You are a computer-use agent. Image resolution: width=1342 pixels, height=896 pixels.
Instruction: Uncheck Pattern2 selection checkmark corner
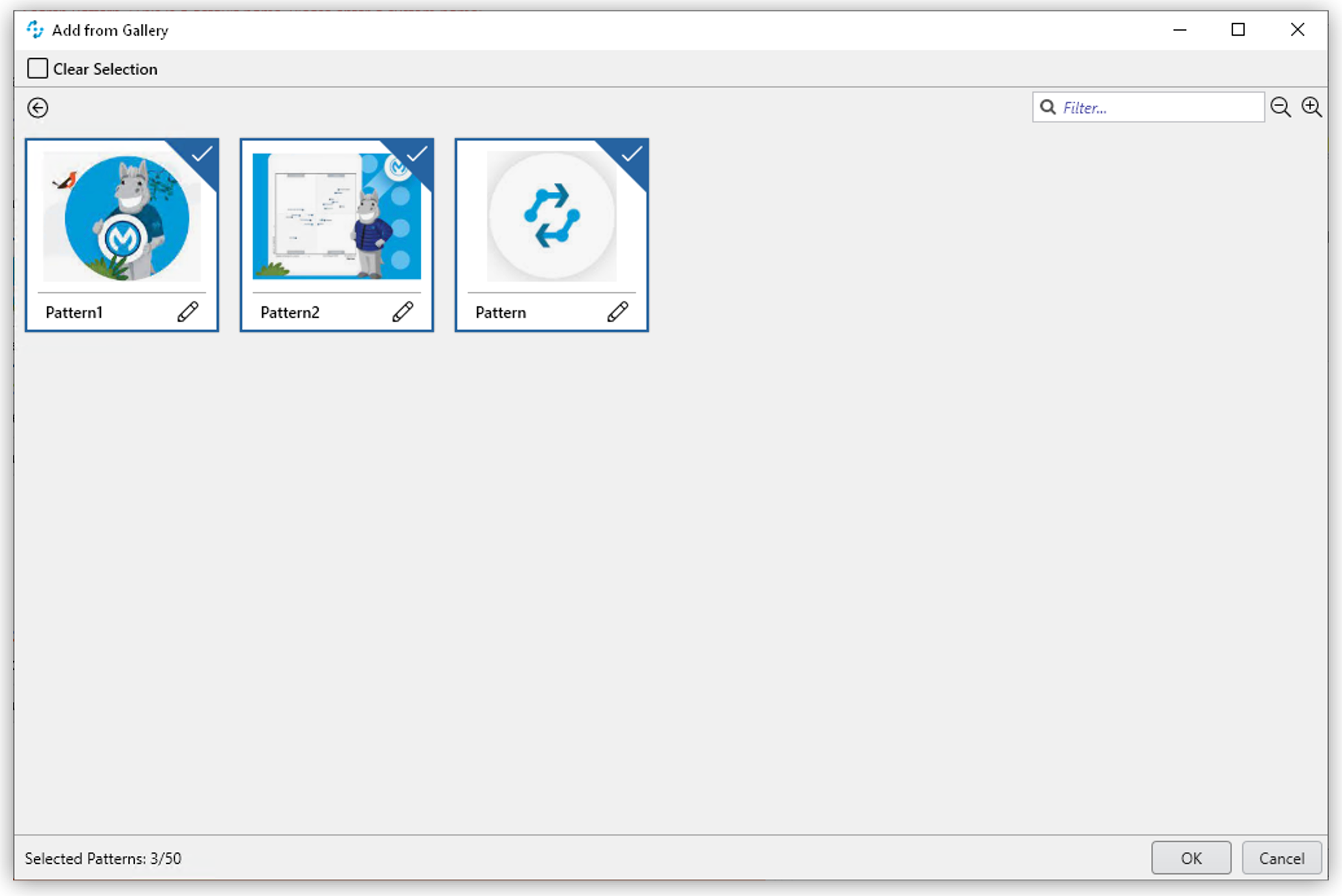[417, 154]
